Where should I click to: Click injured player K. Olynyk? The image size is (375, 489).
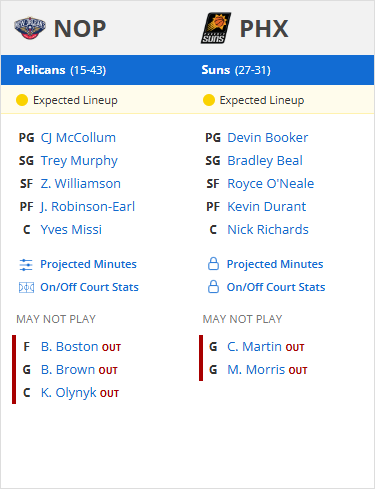click(69, 393)
